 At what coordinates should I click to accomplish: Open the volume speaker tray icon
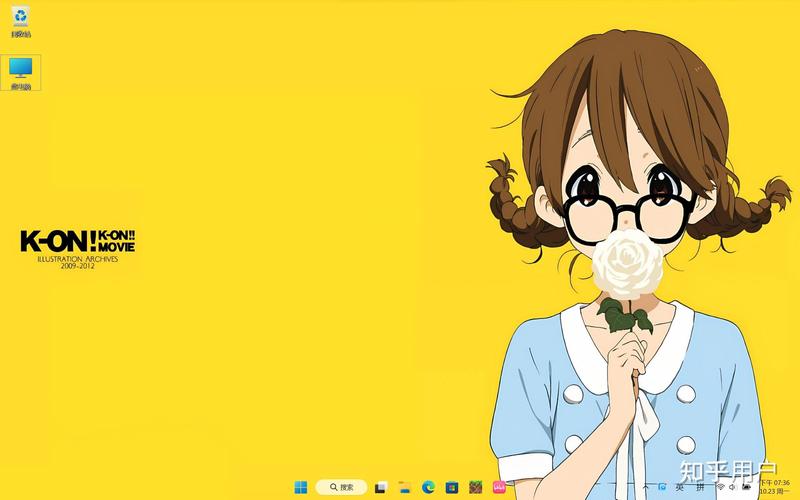[x=732, y=487]
